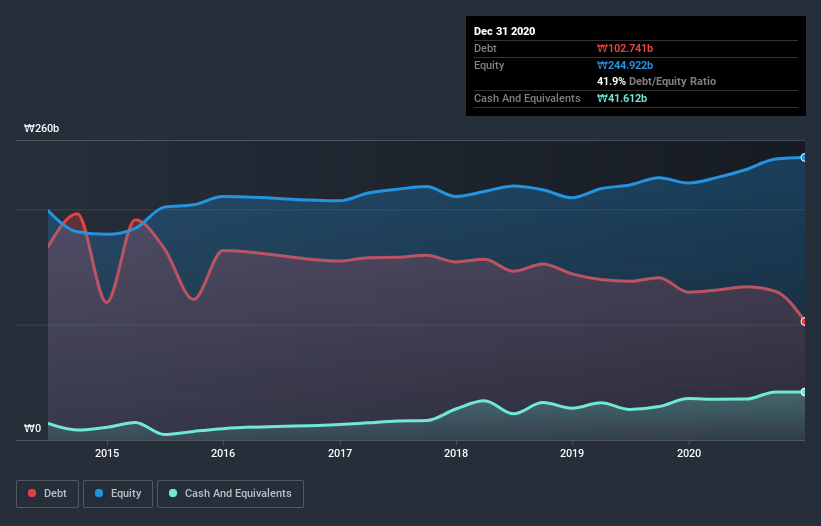This screenshot has height=526, width=821.
Task: Click Cash And Equivalents label in tooltip
Action: pyautogui.click(x=527, y=98)
